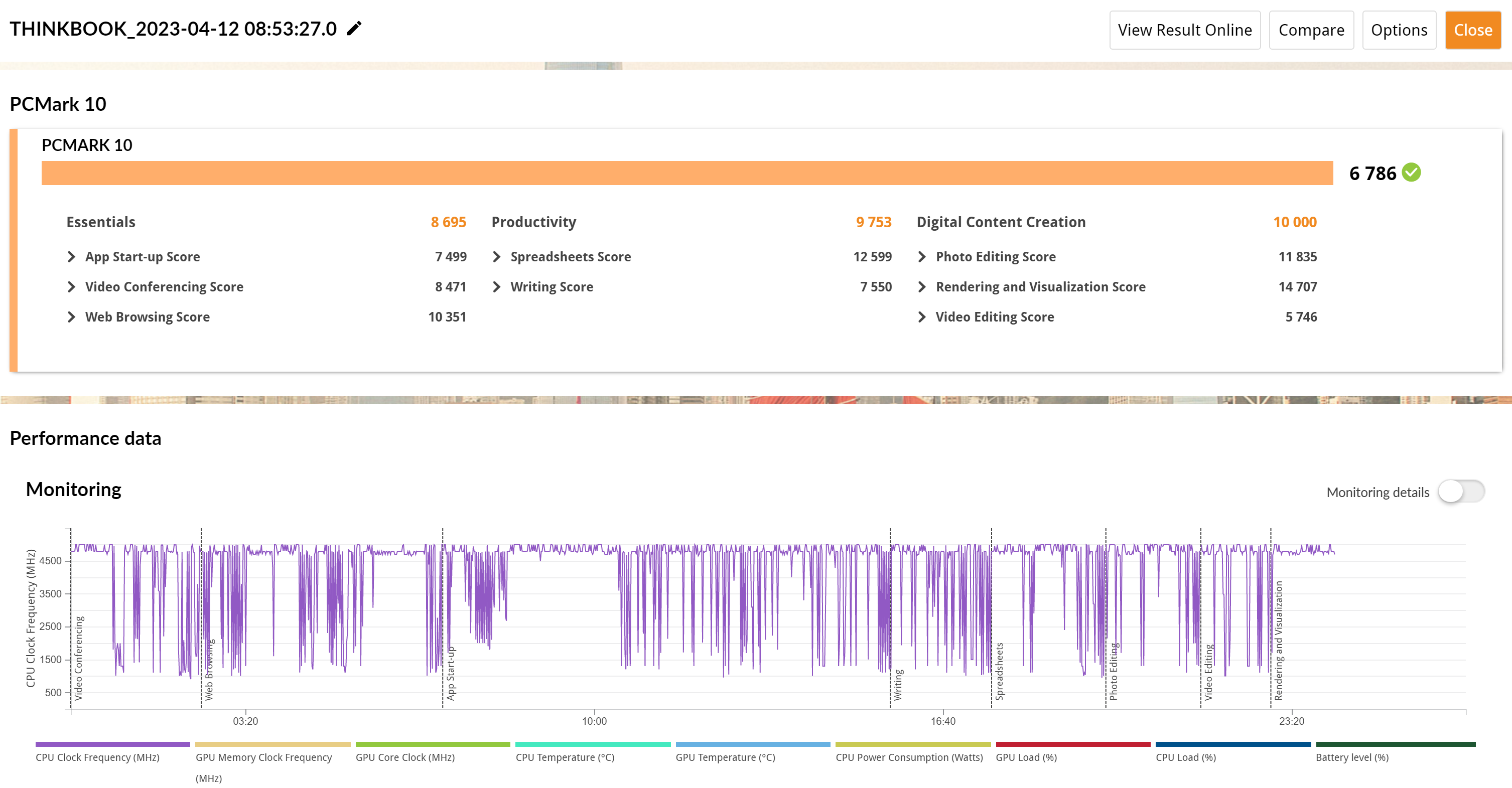Click the Video Editing score value 5 746
The width and height of the screenshot is (1512, 788).
tap(1301, 317)
